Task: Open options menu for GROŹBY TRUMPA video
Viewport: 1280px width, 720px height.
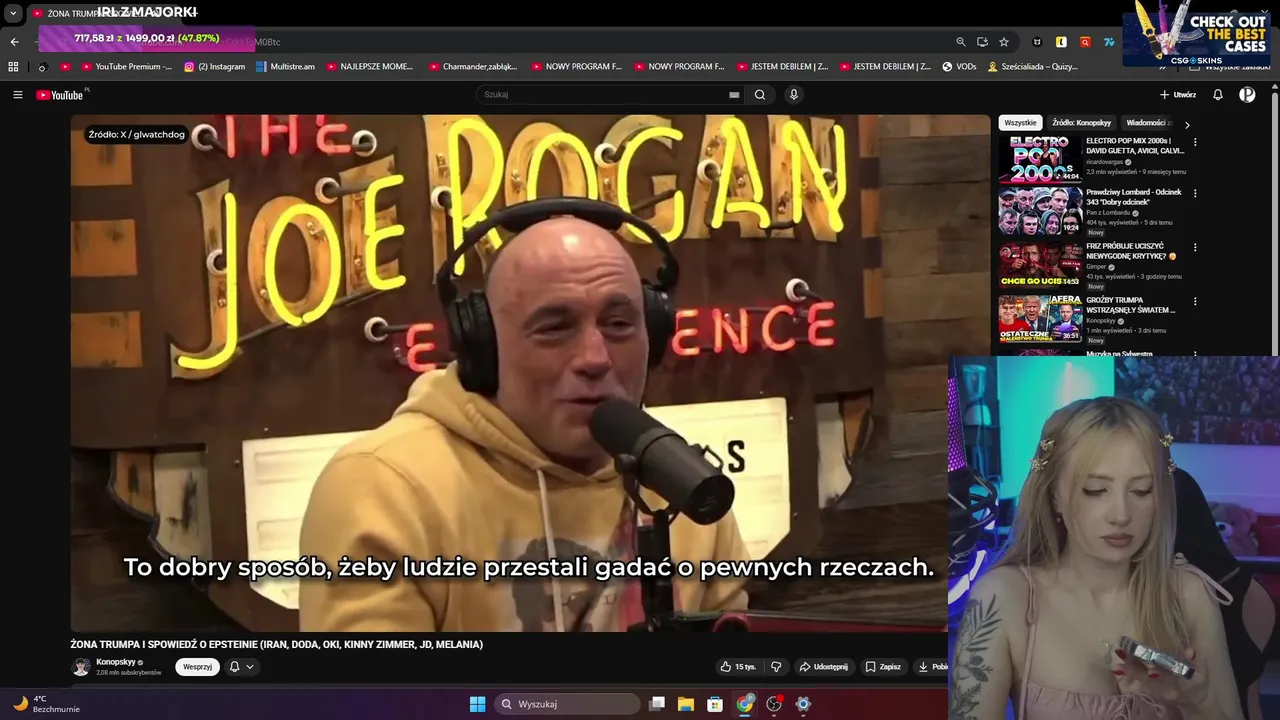Action: (x=1195, y=301)
